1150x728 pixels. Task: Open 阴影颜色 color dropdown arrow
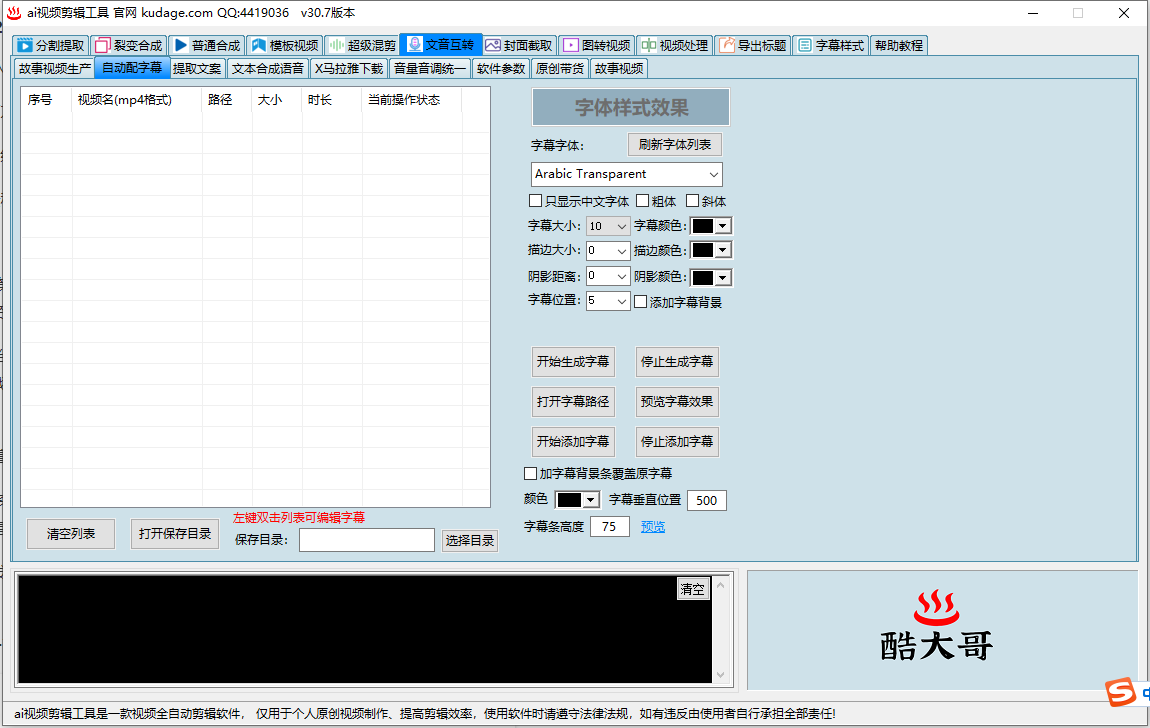tap(723, 278)
